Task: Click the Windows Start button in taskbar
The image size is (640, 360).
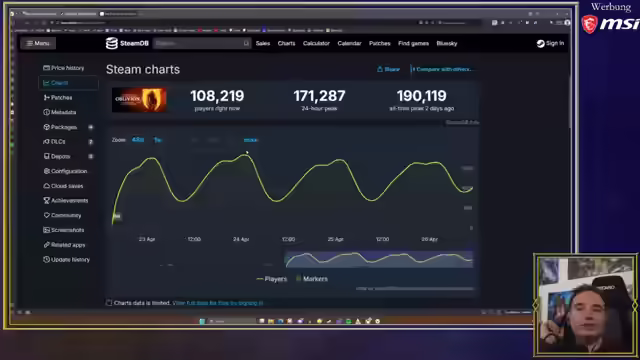Action: click(202, 321)
